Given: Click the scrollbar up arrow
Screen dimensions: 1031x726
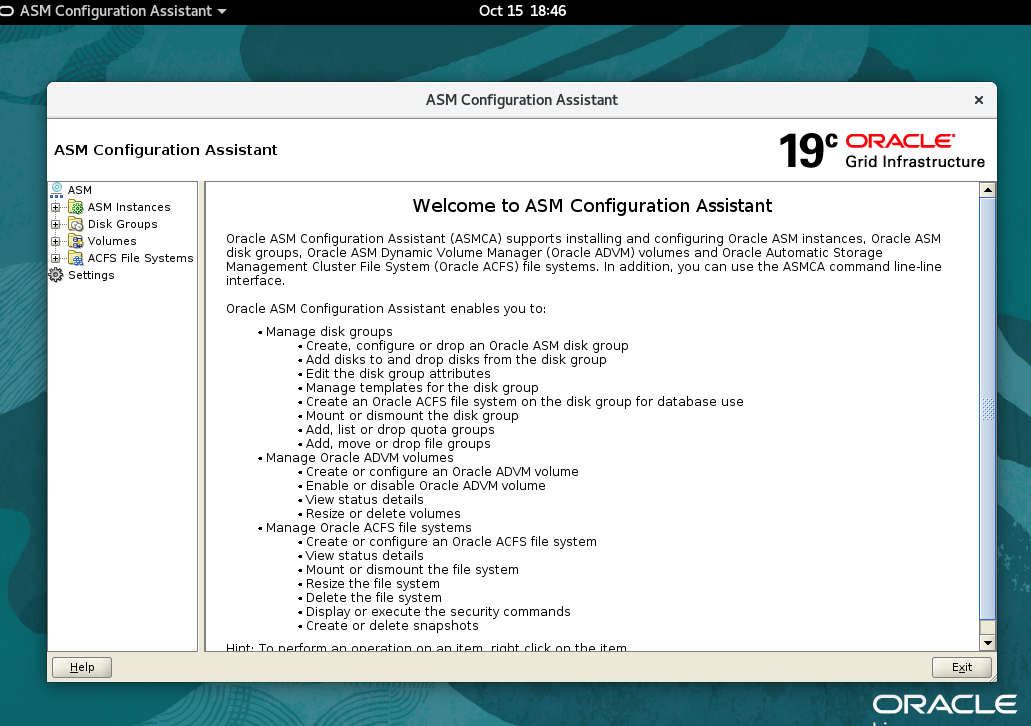Looking at the screenshot, I should pos(987,190).
